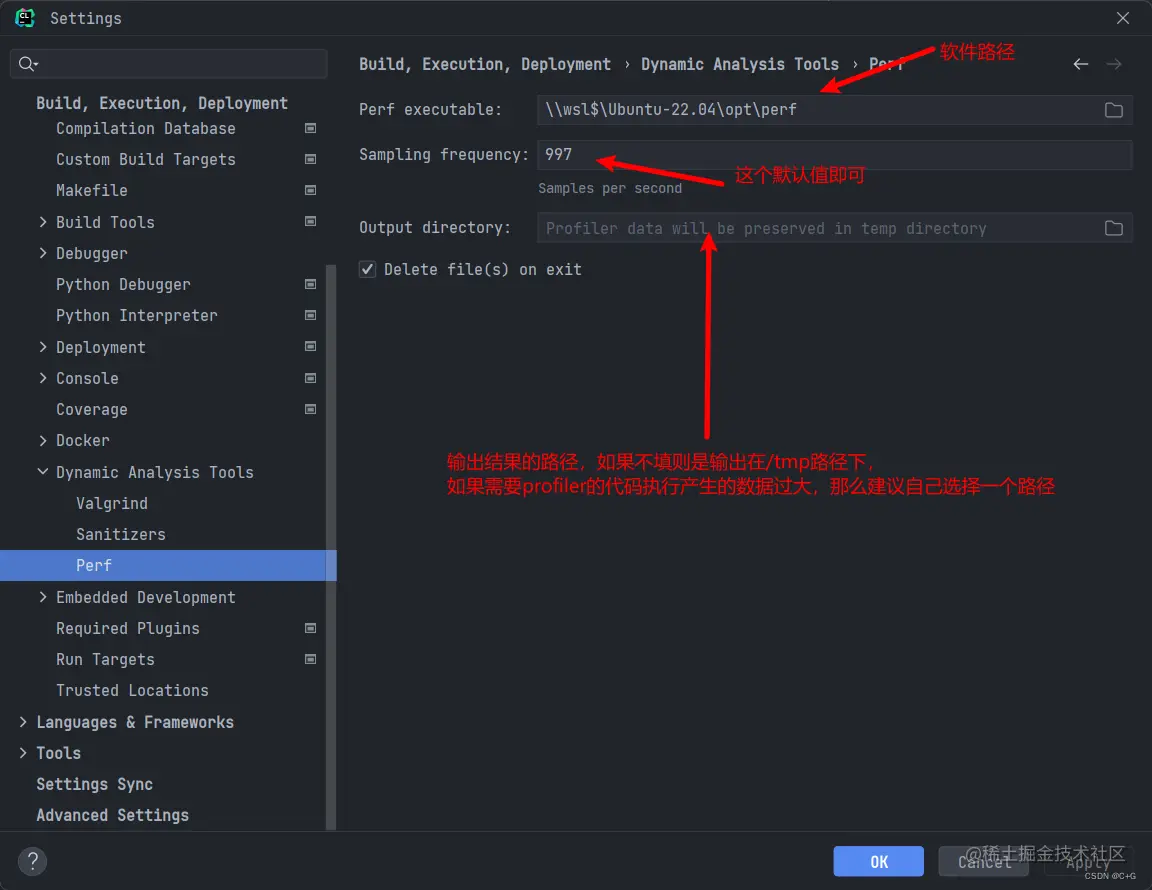Open help with question mark button
1152x890 pixels.
[x=32, y=861]
